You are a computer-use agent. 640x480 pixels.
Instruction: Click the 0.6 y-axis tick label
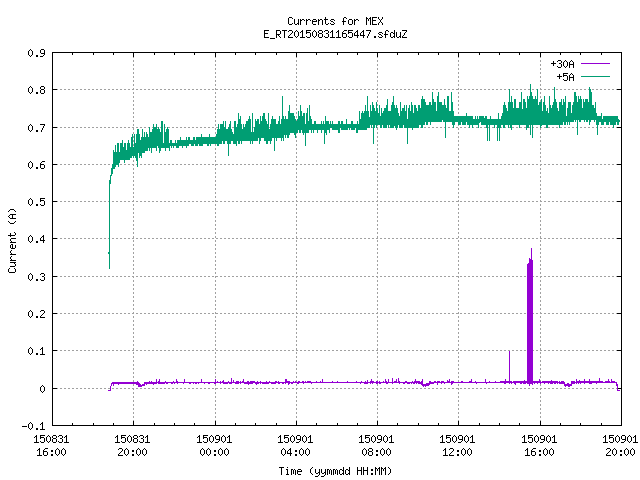36,165
